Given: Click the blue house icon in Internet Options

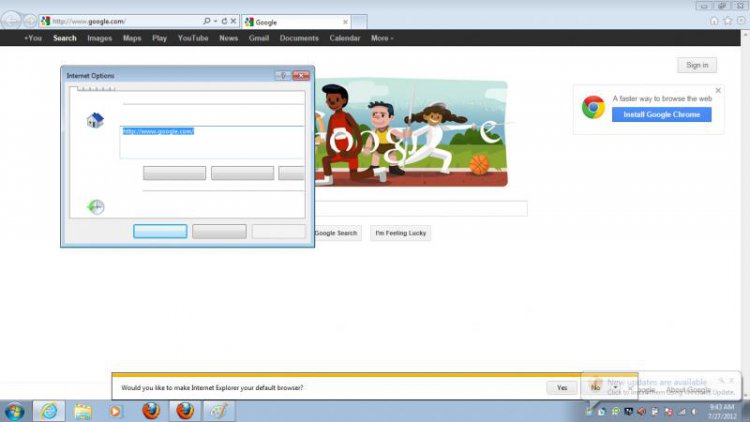Looking at the screenshot, I should pos(95,120).
